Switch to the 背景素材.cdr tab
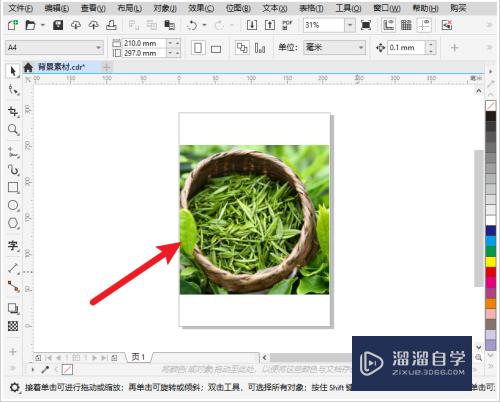 coord(61,67)
